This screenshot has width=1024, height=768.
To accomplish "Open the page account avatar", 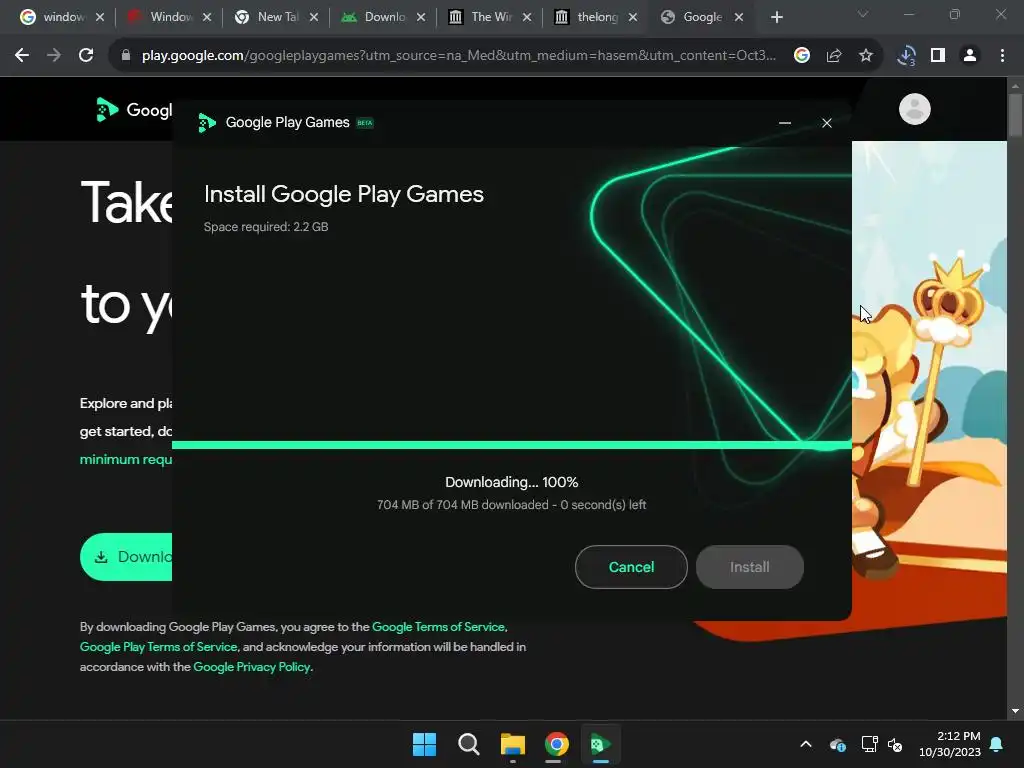I will 914,109.
